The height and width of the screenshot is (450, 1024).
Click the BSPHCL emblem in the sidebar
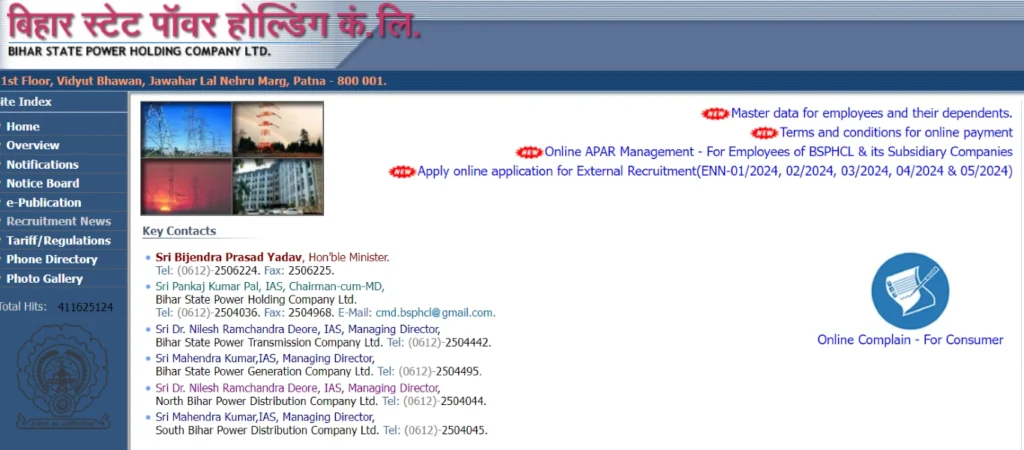coord(63,377)
